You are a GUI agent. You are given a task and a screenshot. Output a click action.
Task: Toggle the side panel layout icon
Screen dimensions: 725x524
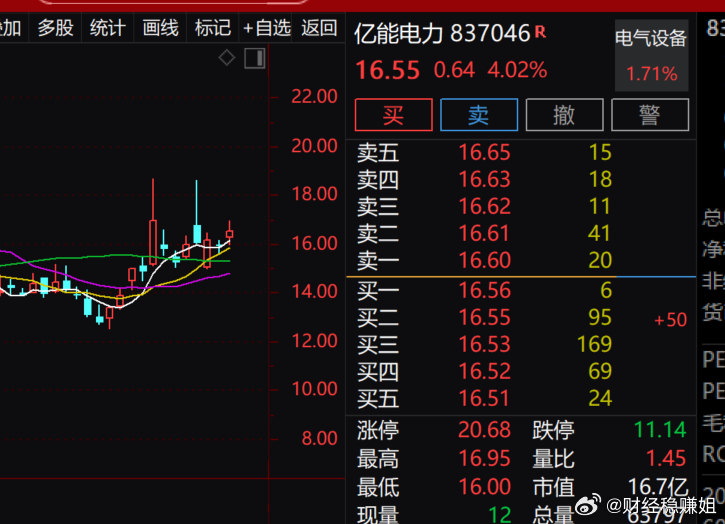tap(255, 59)
